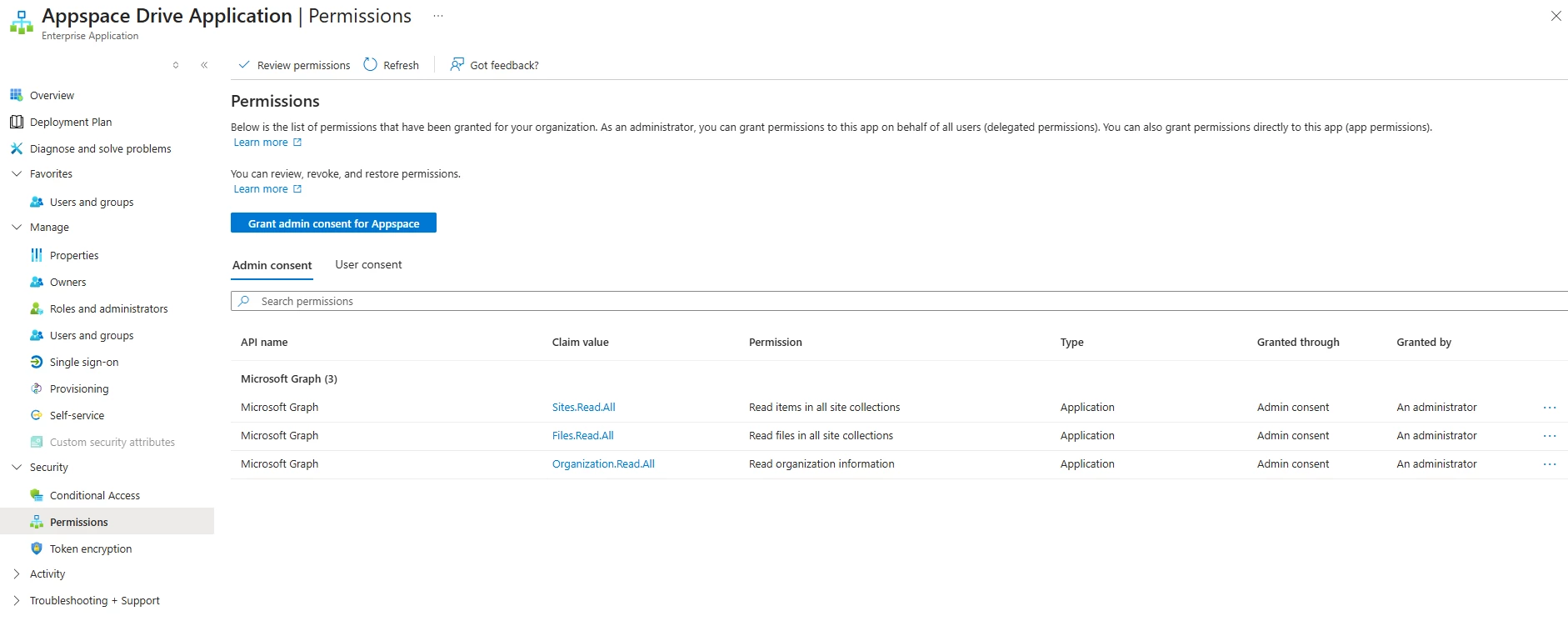Close the Permissions blade with the X
This screenshot has width=1568, height=621.
1556,16
